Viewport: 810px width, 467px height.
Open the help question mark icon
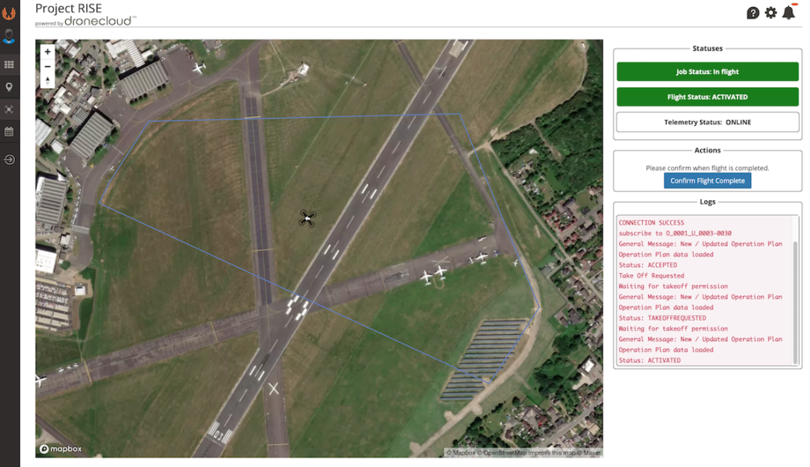click(753, 13)
